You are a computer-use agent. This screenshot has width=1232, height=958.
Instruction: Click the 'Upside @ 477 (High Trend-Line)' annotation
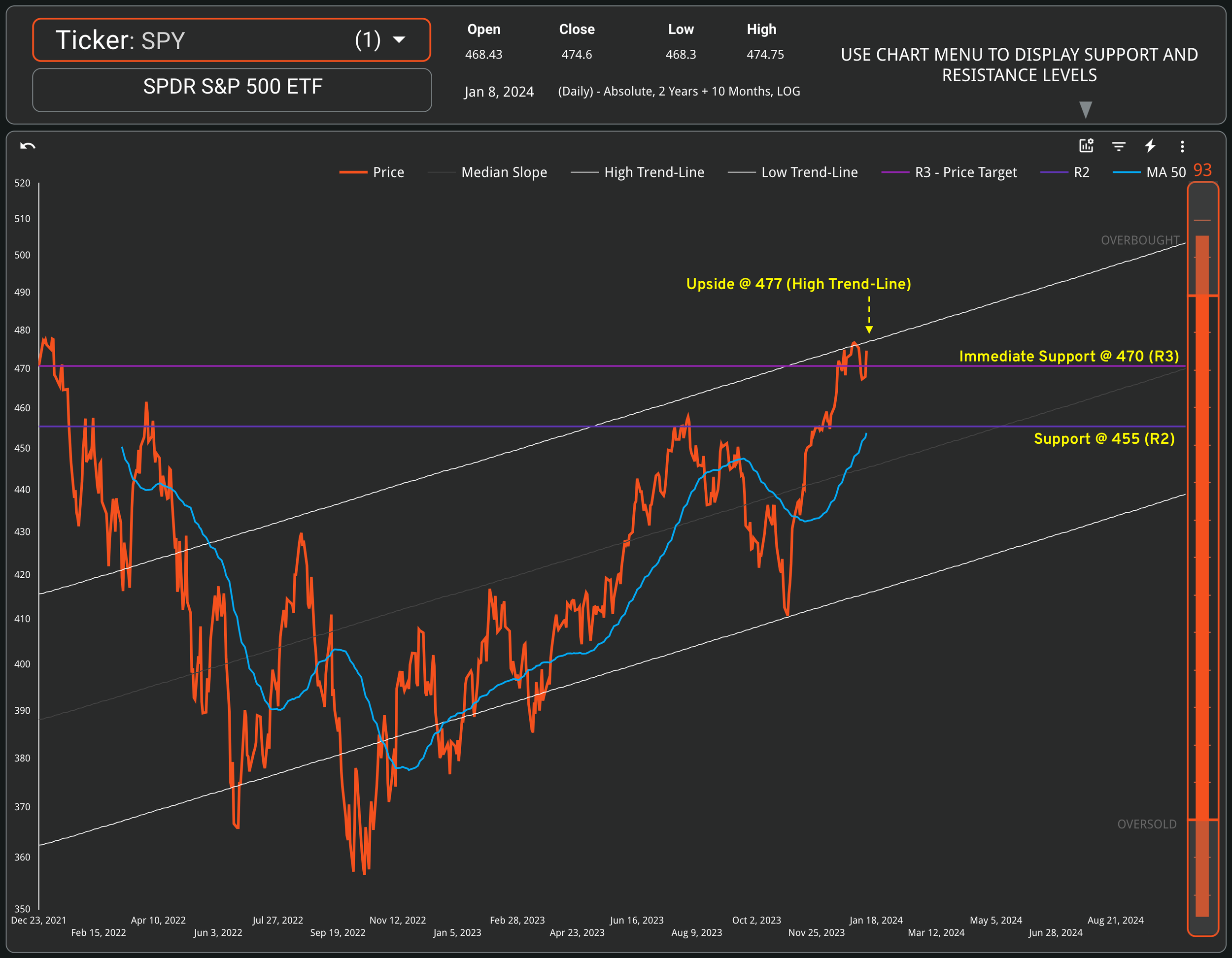coord(798,284)
